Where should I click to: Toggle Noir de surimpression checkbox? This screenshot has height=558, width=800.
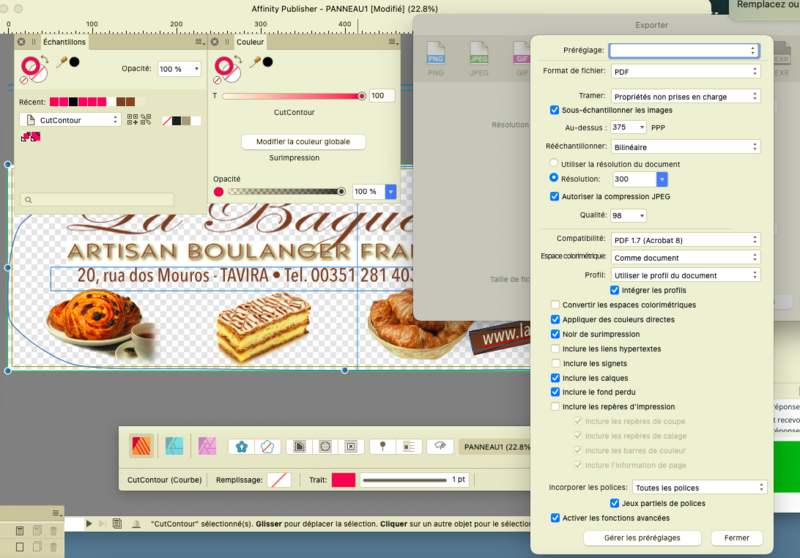(x=555, y=334)
